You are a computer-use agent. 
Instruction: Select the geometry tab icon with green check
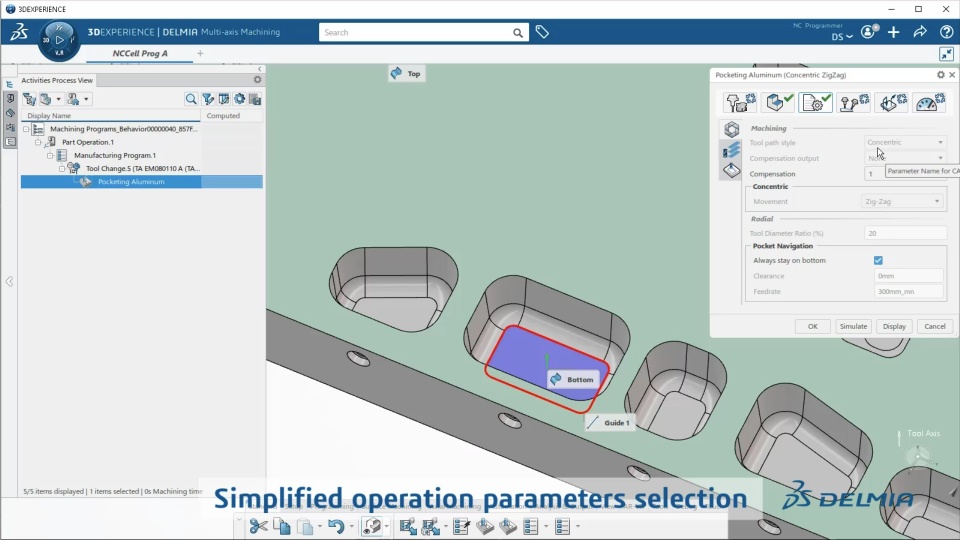coord(779,102)
